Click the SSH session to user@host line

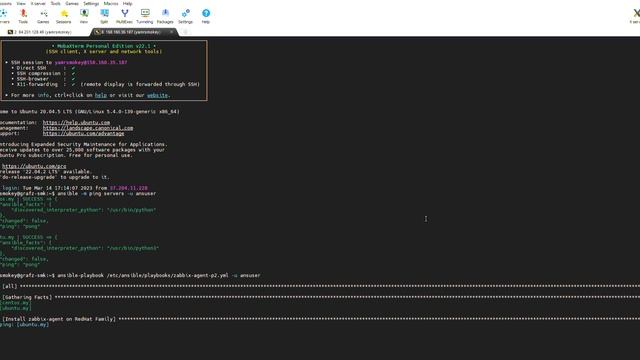66,62
